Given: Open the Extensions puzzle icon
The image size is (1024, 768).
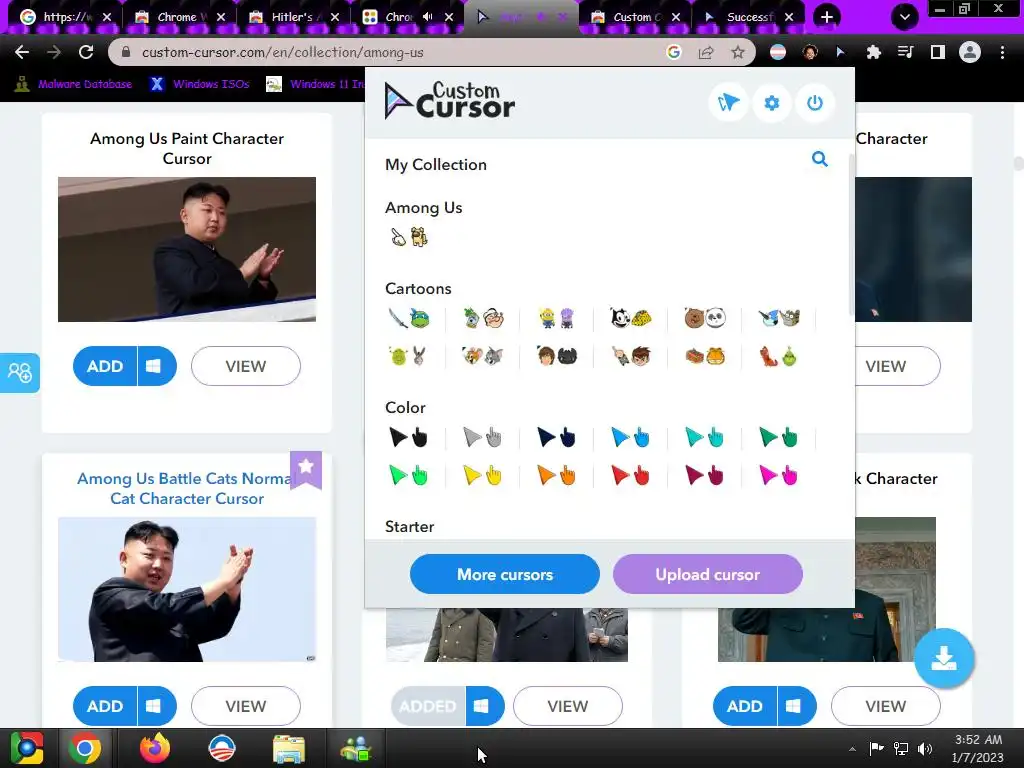Looking at the screenshot, I should coord(873,52).
